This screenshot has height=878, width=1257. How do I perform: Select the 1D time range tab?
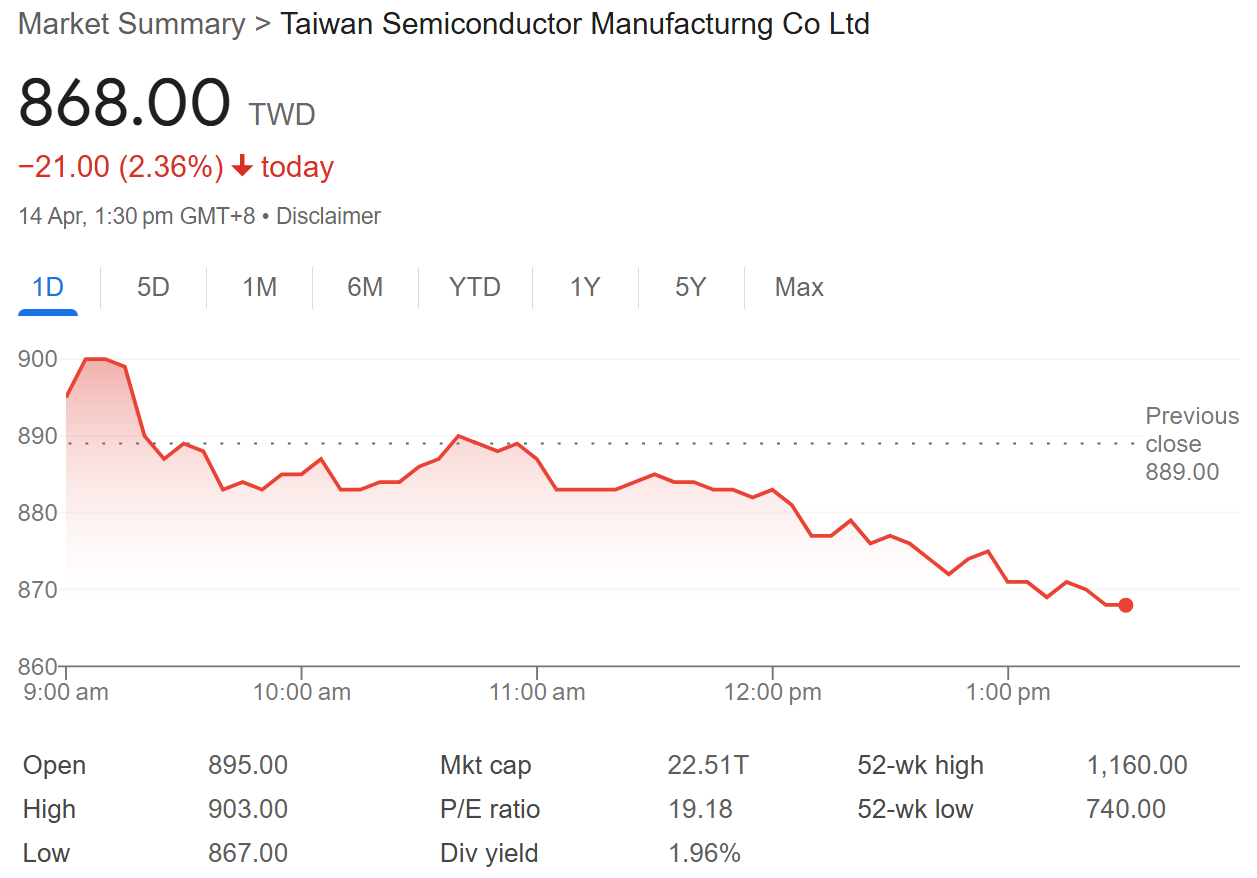click(48, 288)
